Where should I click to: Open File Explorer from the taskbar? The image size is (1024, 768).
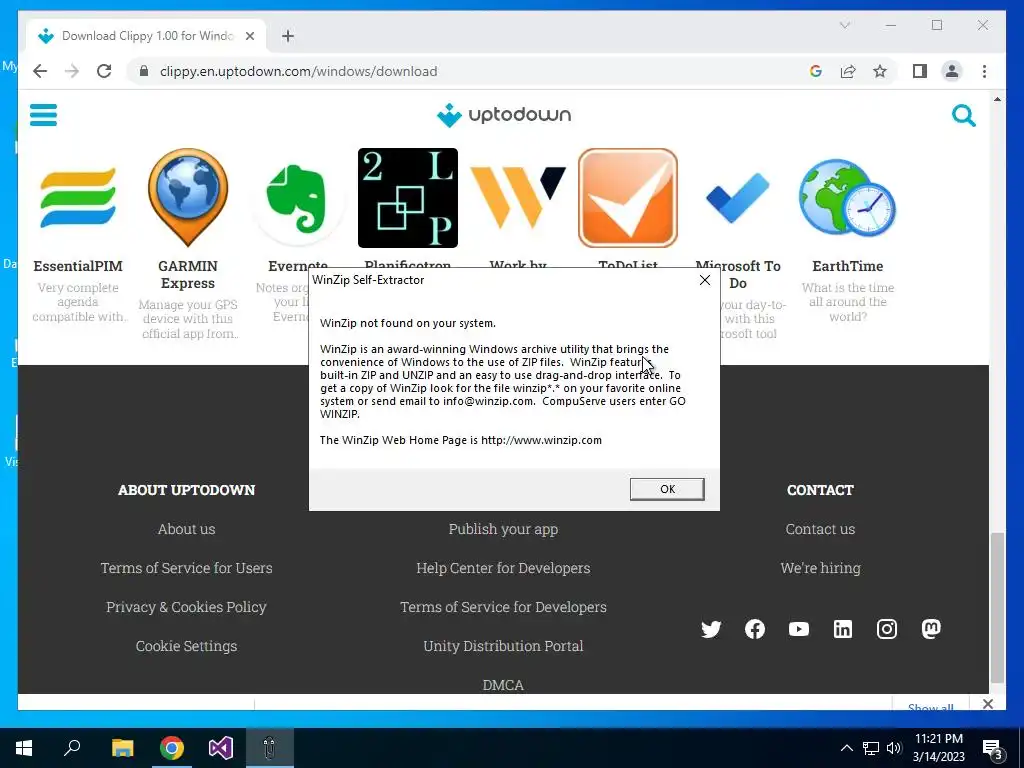[122, 748]
